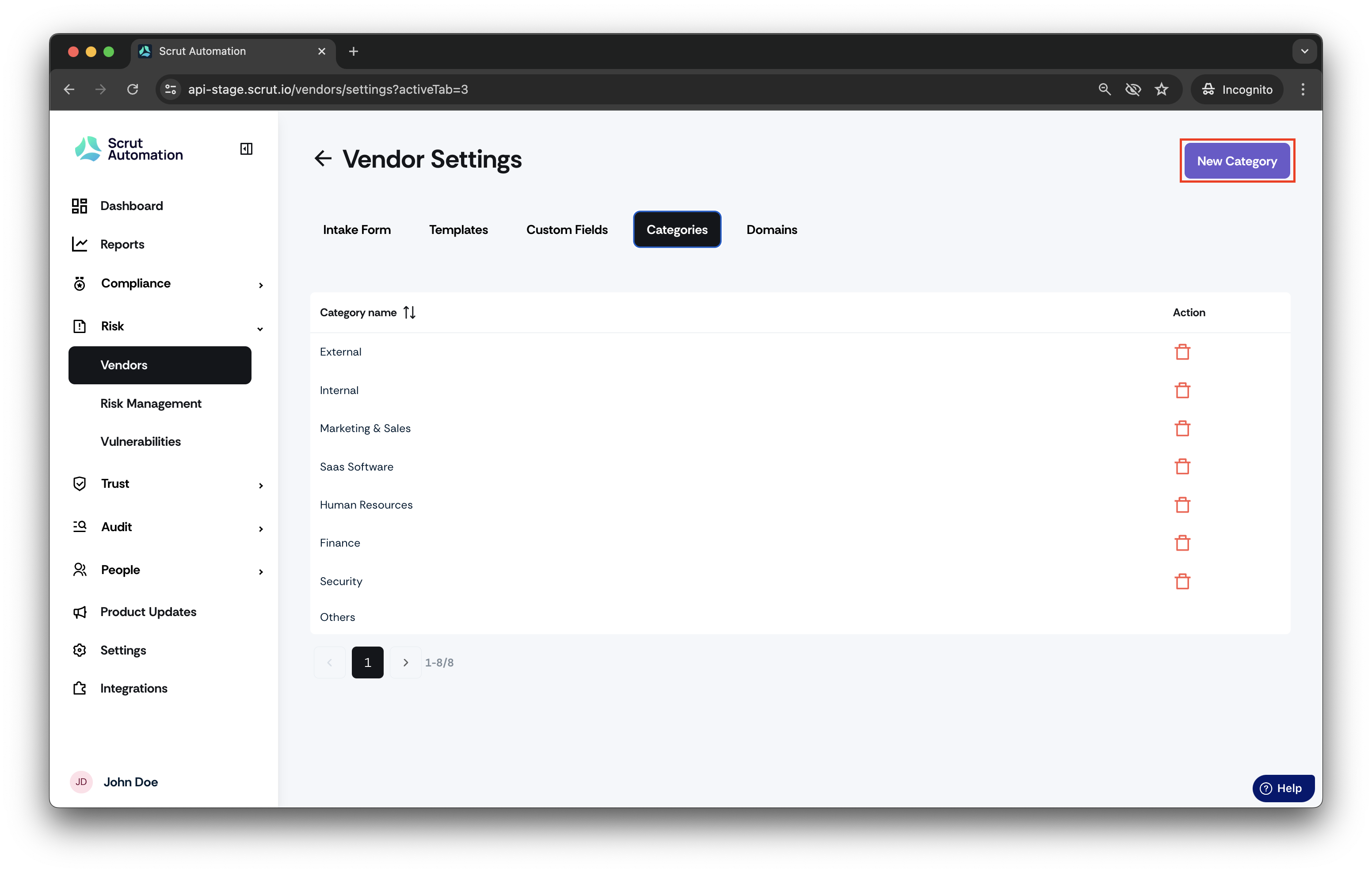Select the Human Resources row text
The width and height of the screenshot is (1372, 873).
(x=366, y=505)
